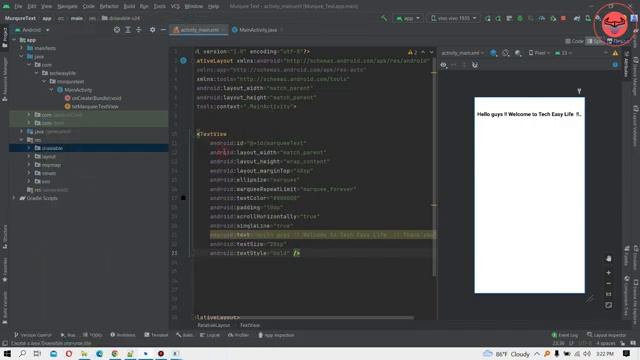
Task: Open the API 33 version dropdown
Action: click(x=563, y=53)
